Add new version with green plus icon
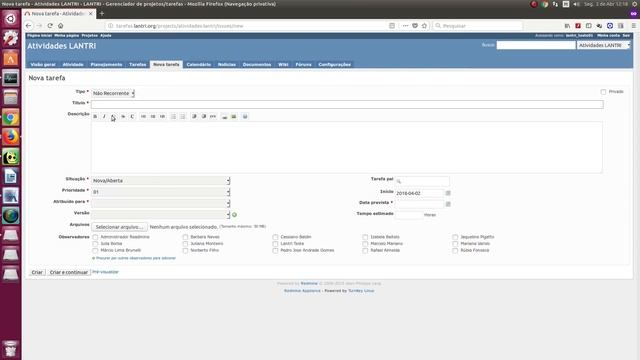 click(234, 215)
